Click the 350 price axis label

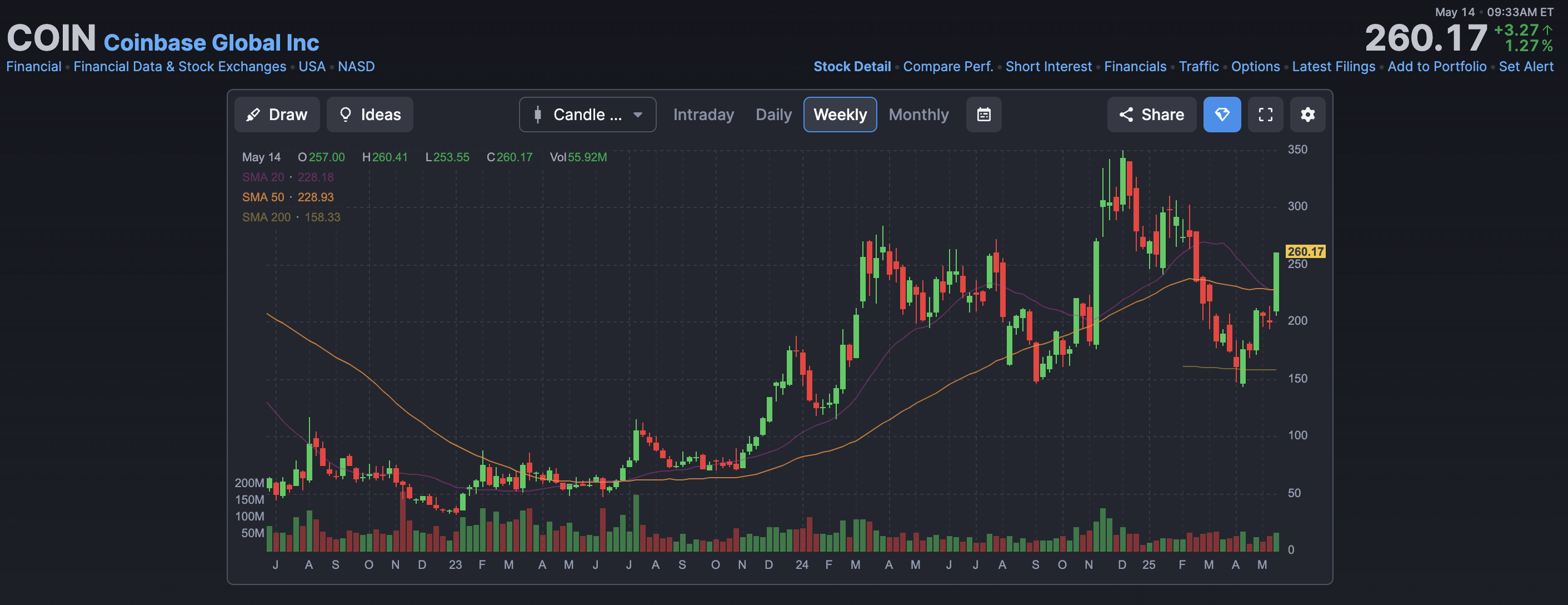pos(1297,149)
